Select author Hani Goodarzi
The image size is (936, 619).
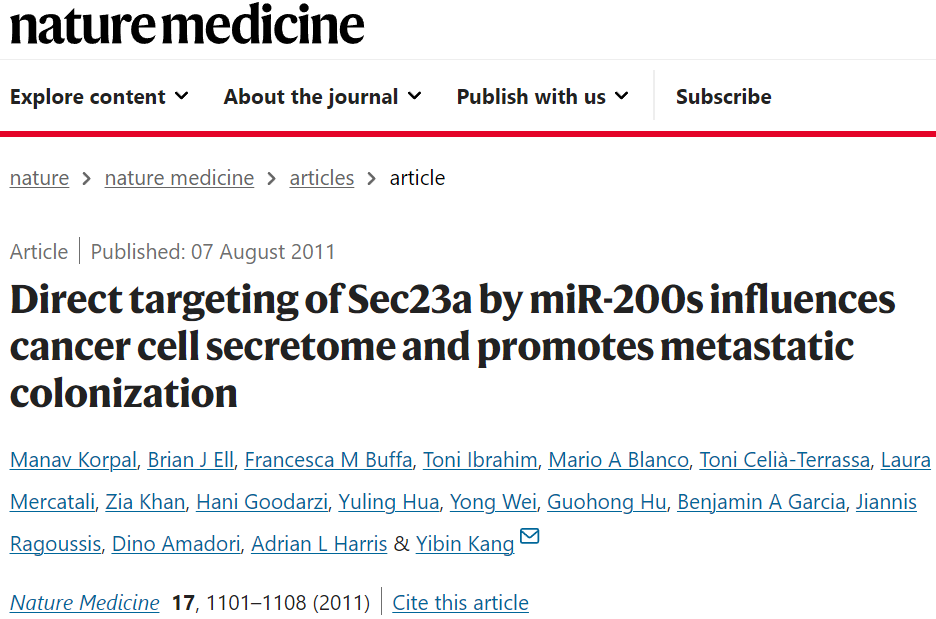pyautogui.click(x=262, y=502)
